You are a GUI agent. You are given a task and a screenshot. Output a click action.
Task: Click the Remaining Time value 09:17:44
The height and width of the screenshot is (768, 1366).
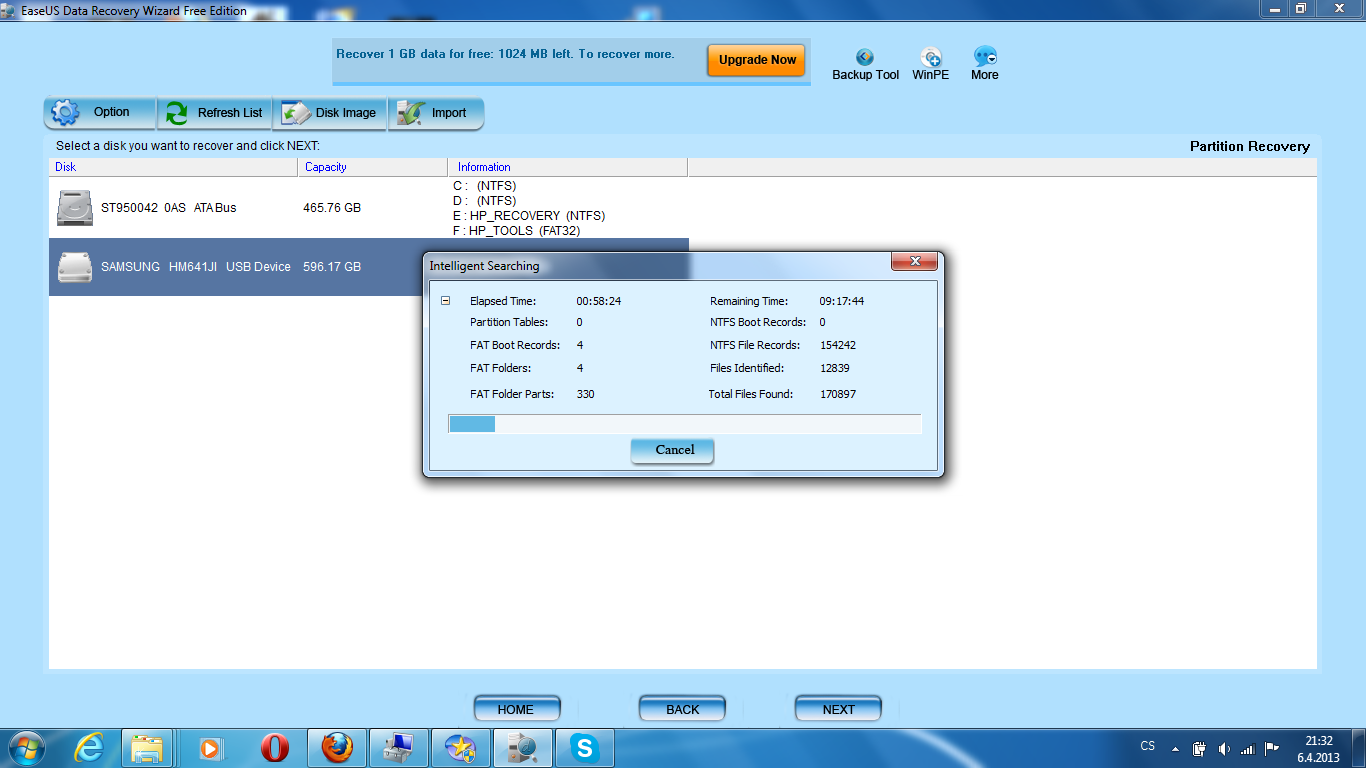pos(842,301)
